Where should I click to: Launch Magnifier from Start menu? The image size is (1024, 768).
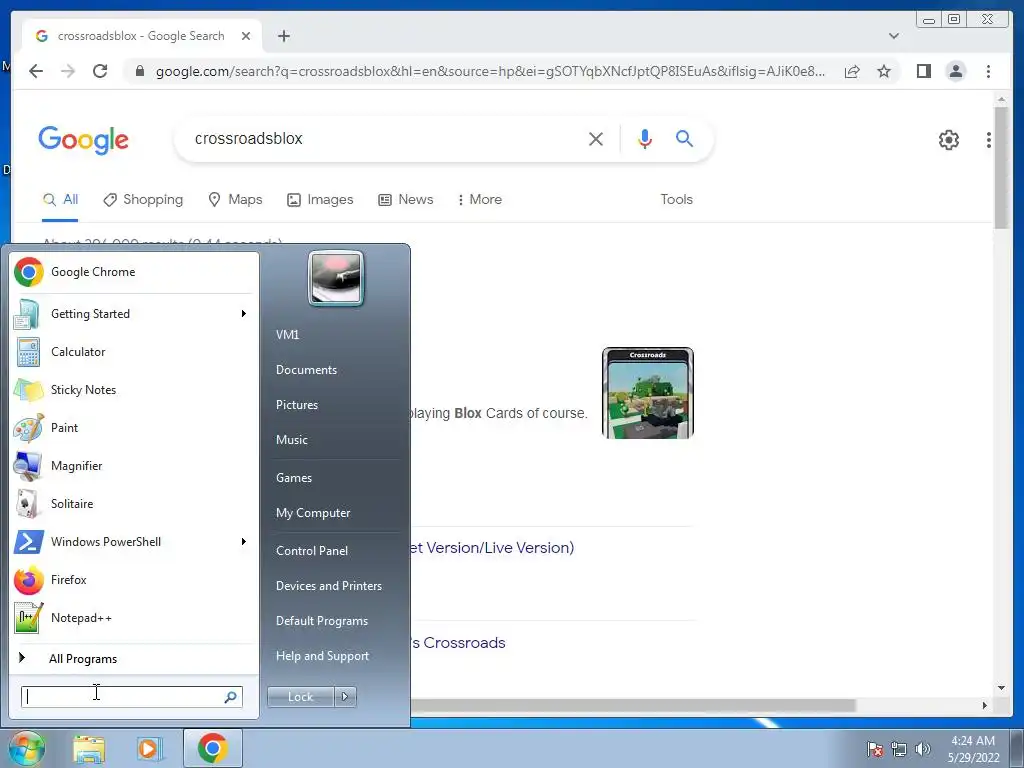point(133,466)
